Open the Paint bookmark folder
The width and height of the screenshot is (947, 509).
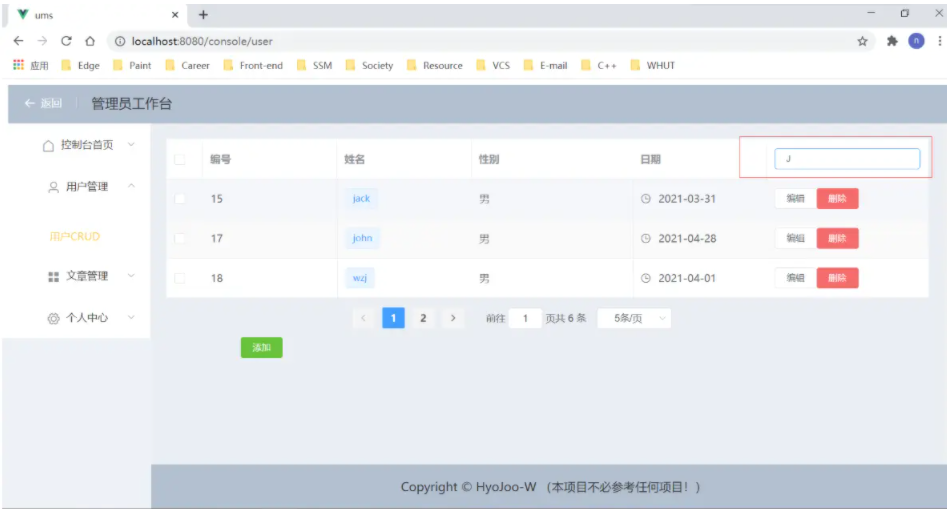[x=132, y=65]
